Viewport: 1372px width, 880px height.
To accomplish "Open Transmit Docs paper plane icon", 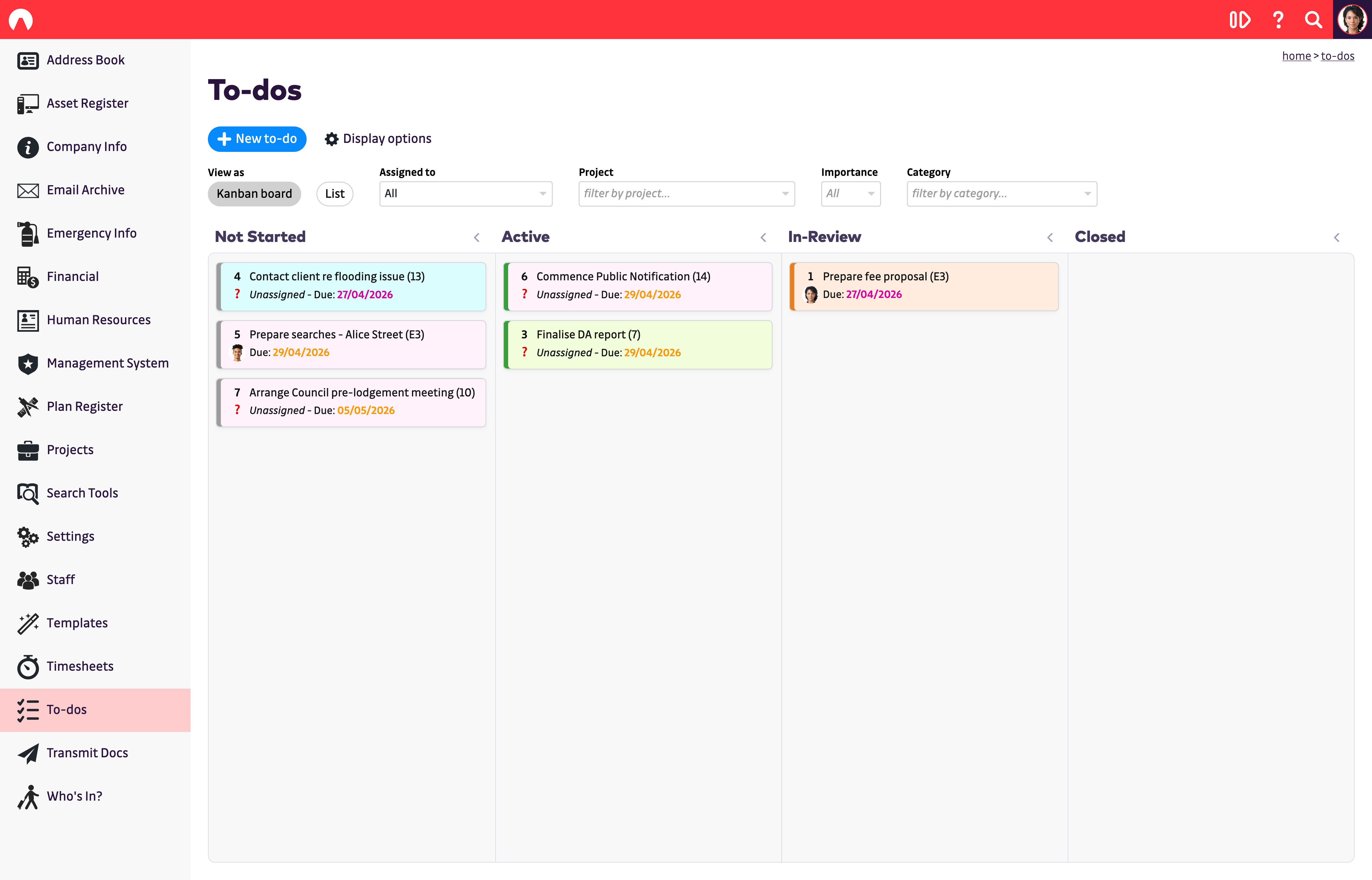I will [x=27, y=753].
